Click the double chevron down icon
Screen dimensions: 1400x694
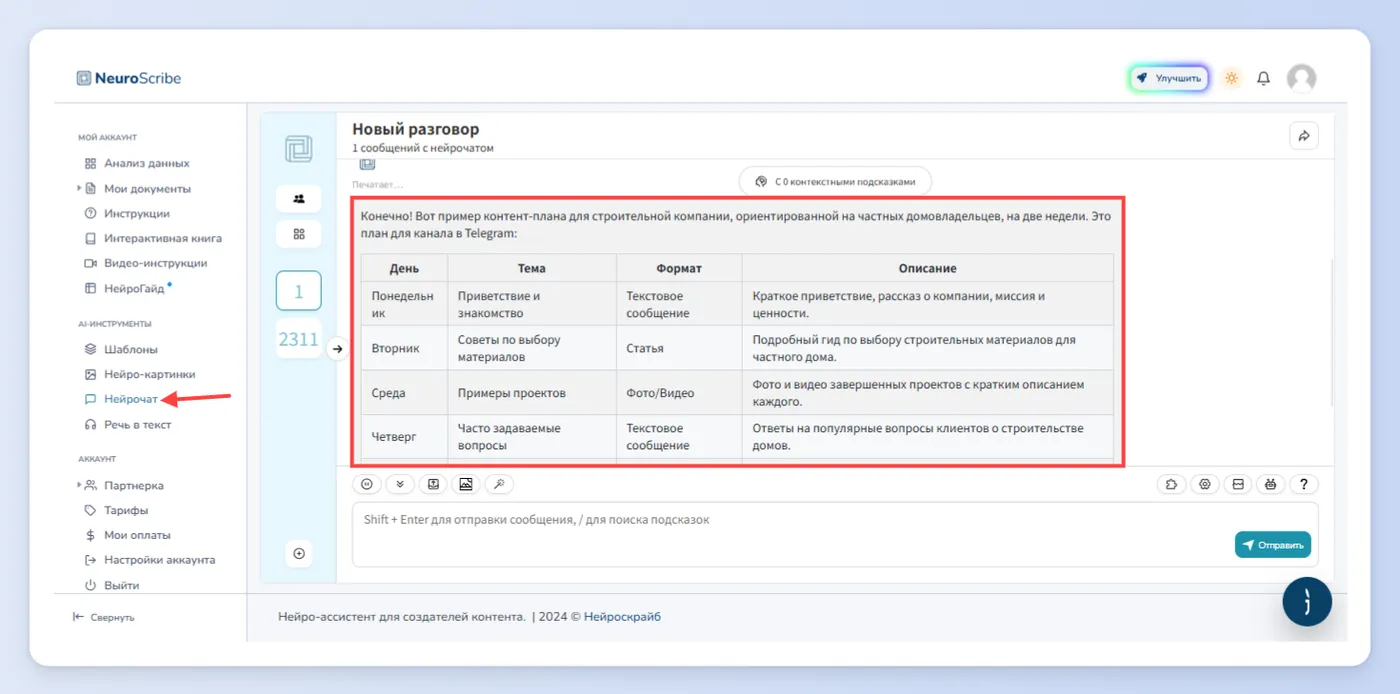[399, 484]
